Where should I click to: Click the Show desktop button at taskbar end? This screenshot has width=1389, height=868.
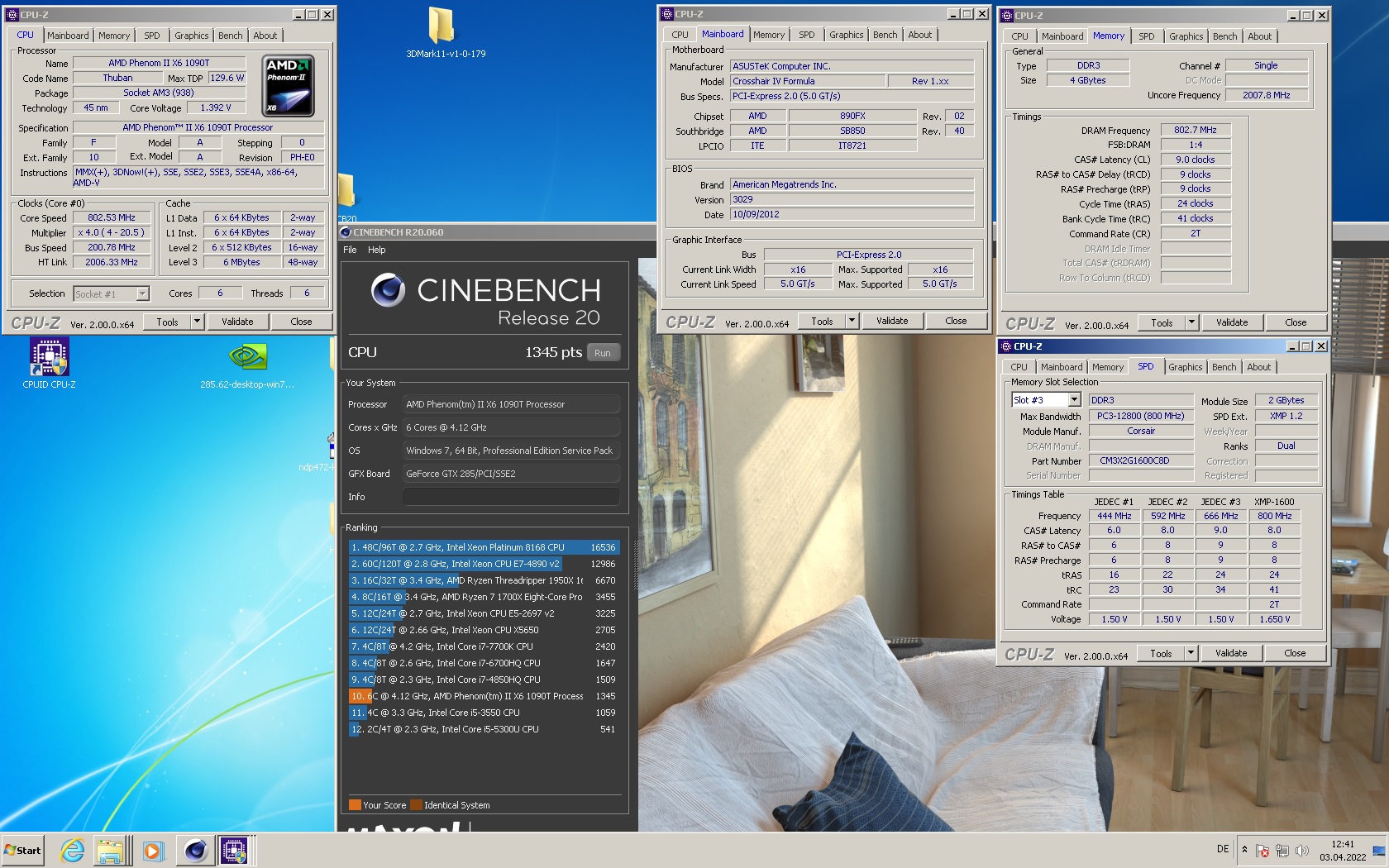click(x=1379, y=851)
